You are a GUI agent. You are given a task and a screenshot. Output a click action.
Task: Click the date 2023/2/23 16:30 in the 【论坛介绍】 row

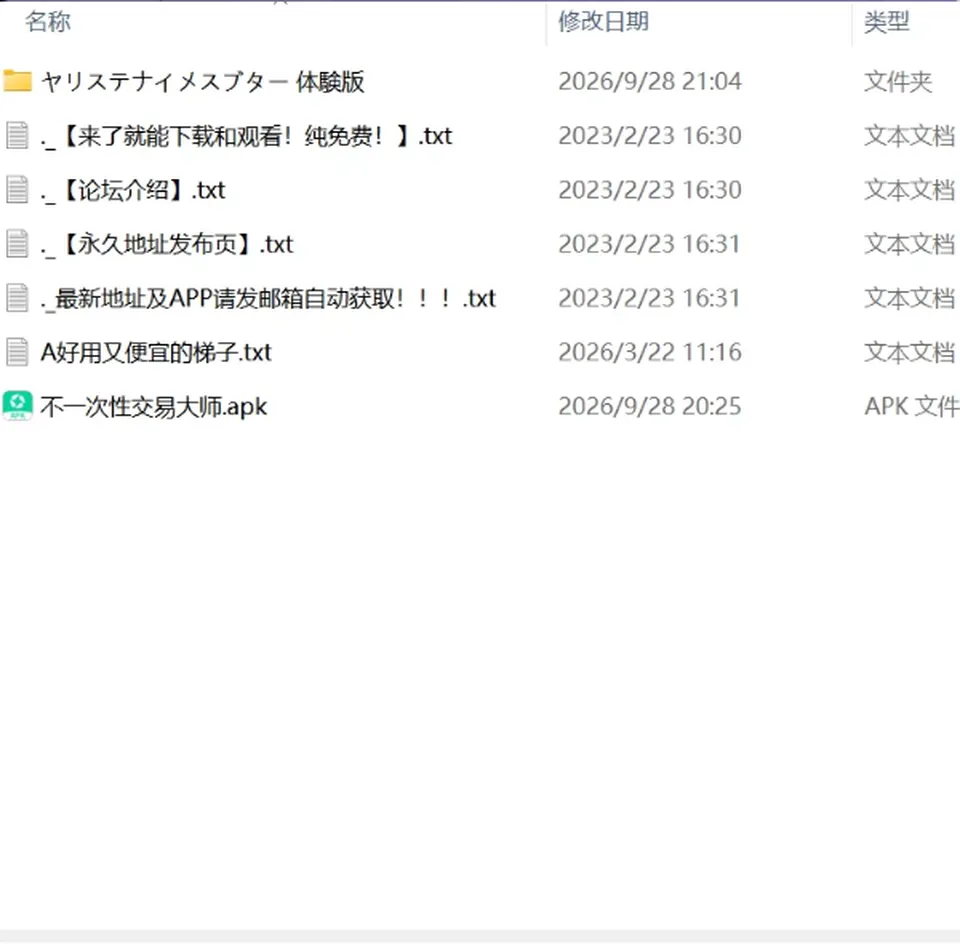(x=650, y=190)
